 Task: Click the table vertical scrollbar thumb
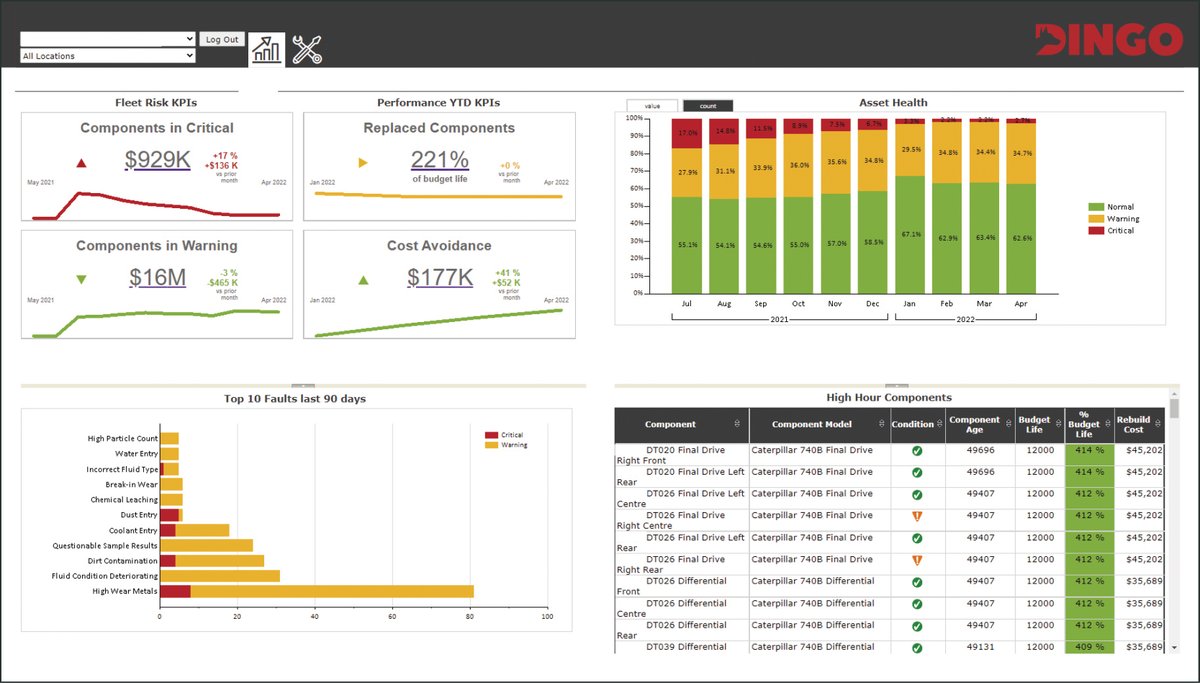[1174, 407]
